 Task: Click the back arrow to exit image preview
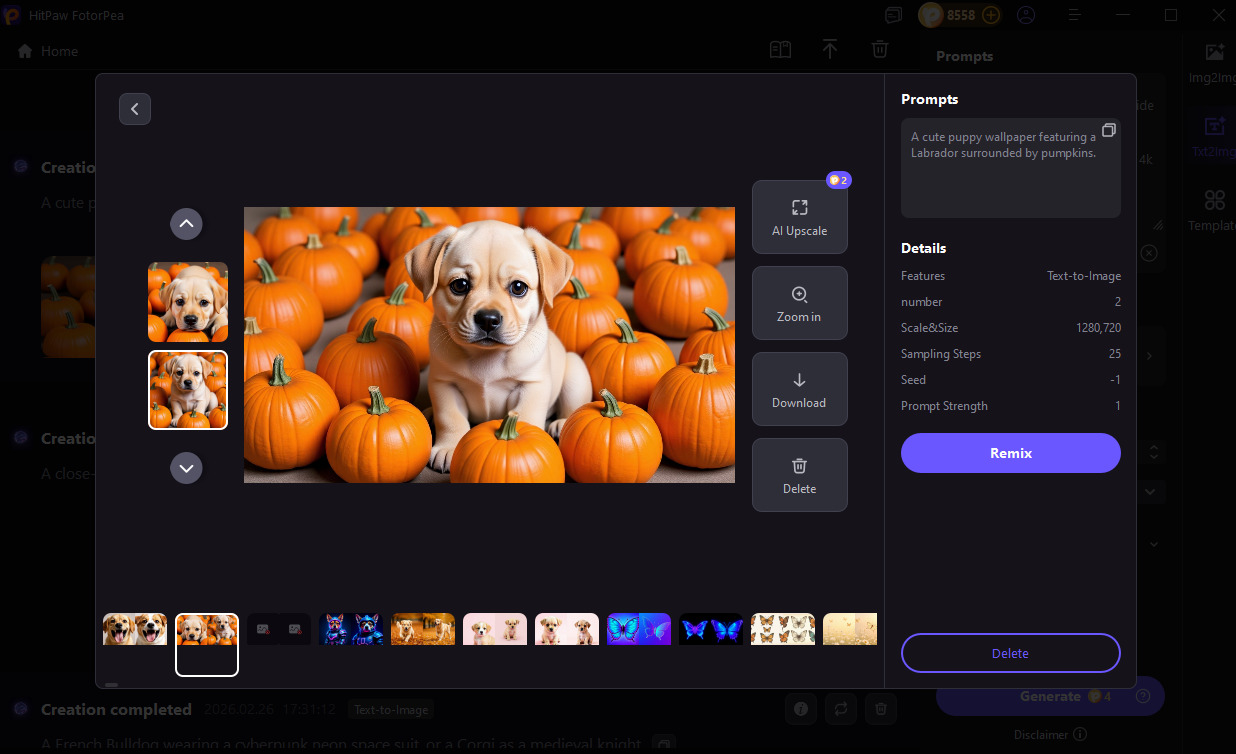click(135, 108)
